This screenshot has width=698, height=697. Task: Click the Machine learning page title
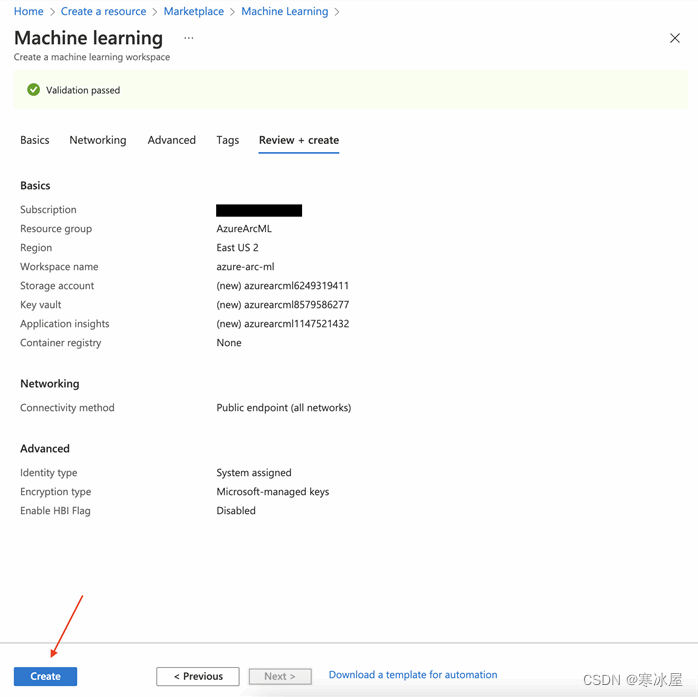coord(89,38)
